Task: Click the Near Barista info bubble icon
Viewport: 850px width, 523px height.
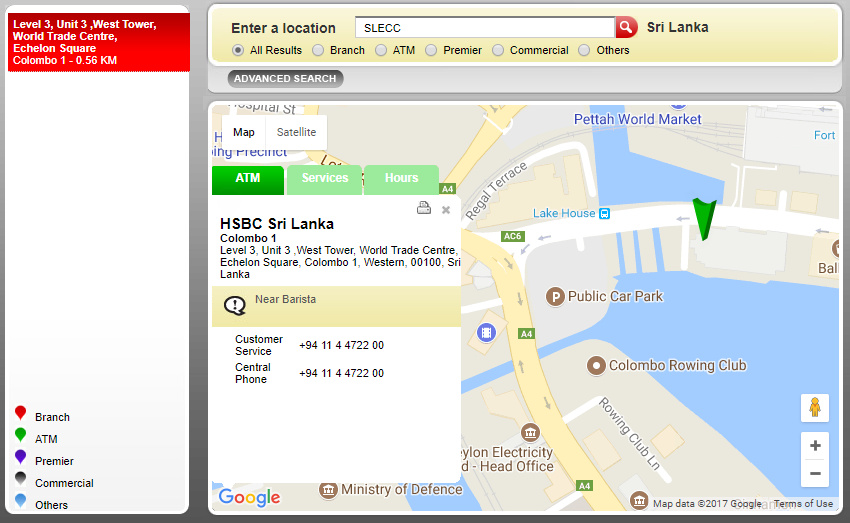Action: (235, 306)
